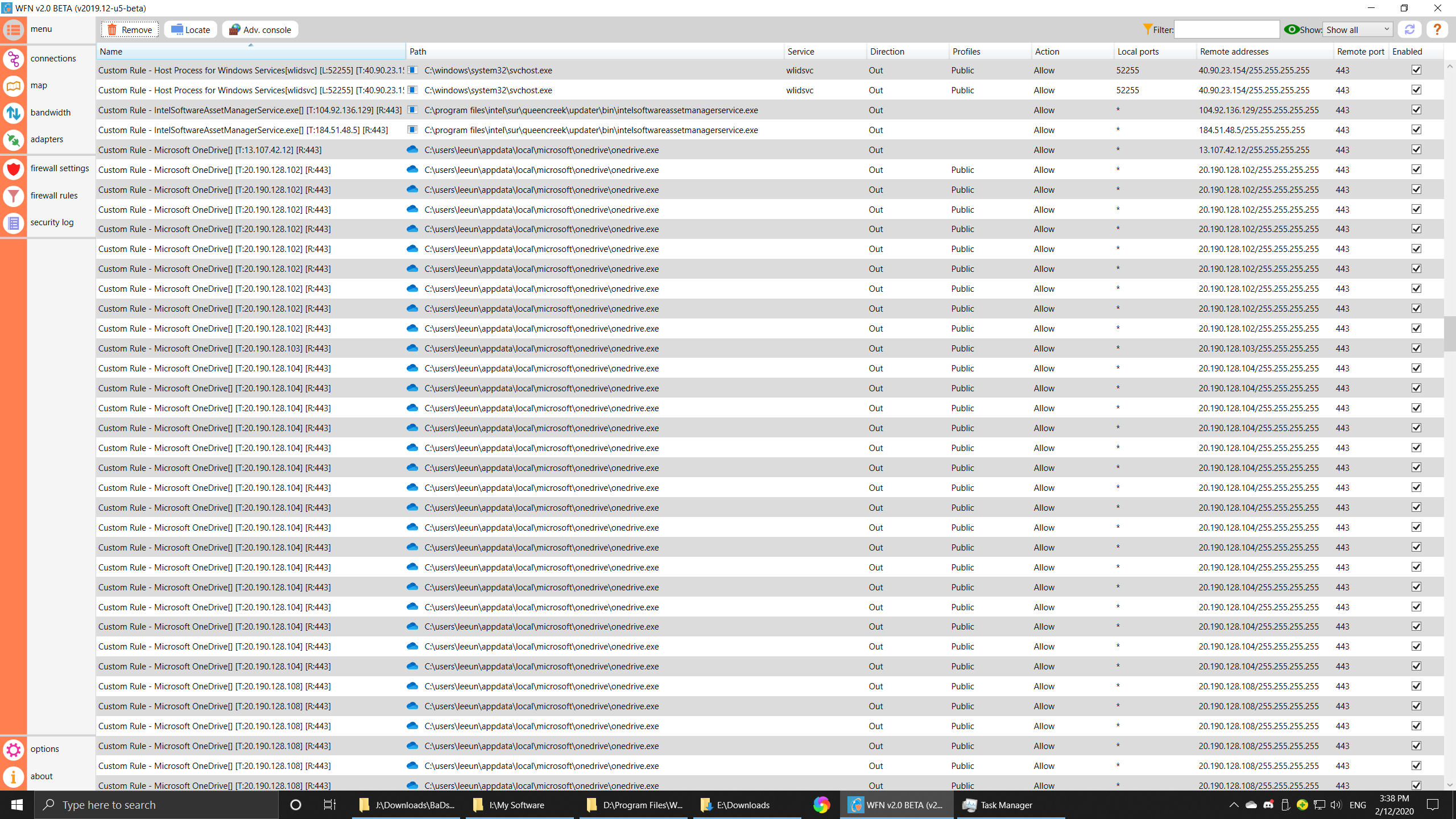Toggle Enabled checkbox for OneDrive 13.107.42.12 rule
This screenshot has width=1456, height=819.
pyautogui.click(x=1416, y=150)
